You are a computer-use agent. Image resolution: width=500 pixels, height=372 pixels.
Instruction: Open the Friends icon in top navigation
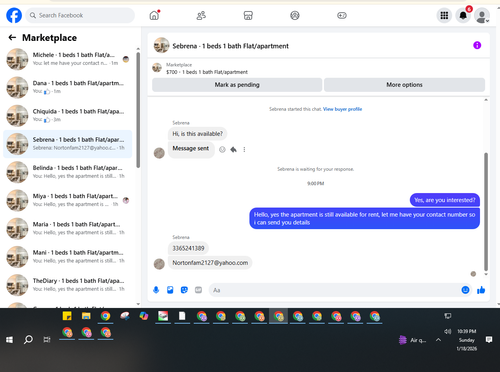[201, 15]
